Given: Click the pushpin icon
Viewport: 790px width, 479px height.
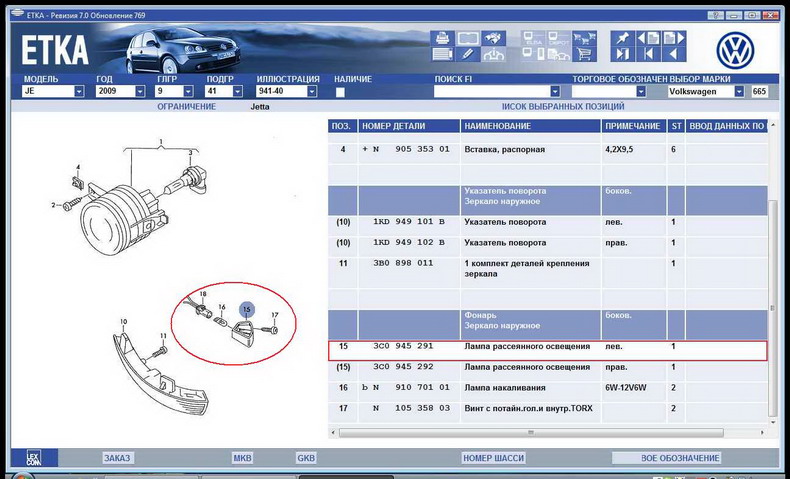Looking at the screenshot, I should pos(623,38).
